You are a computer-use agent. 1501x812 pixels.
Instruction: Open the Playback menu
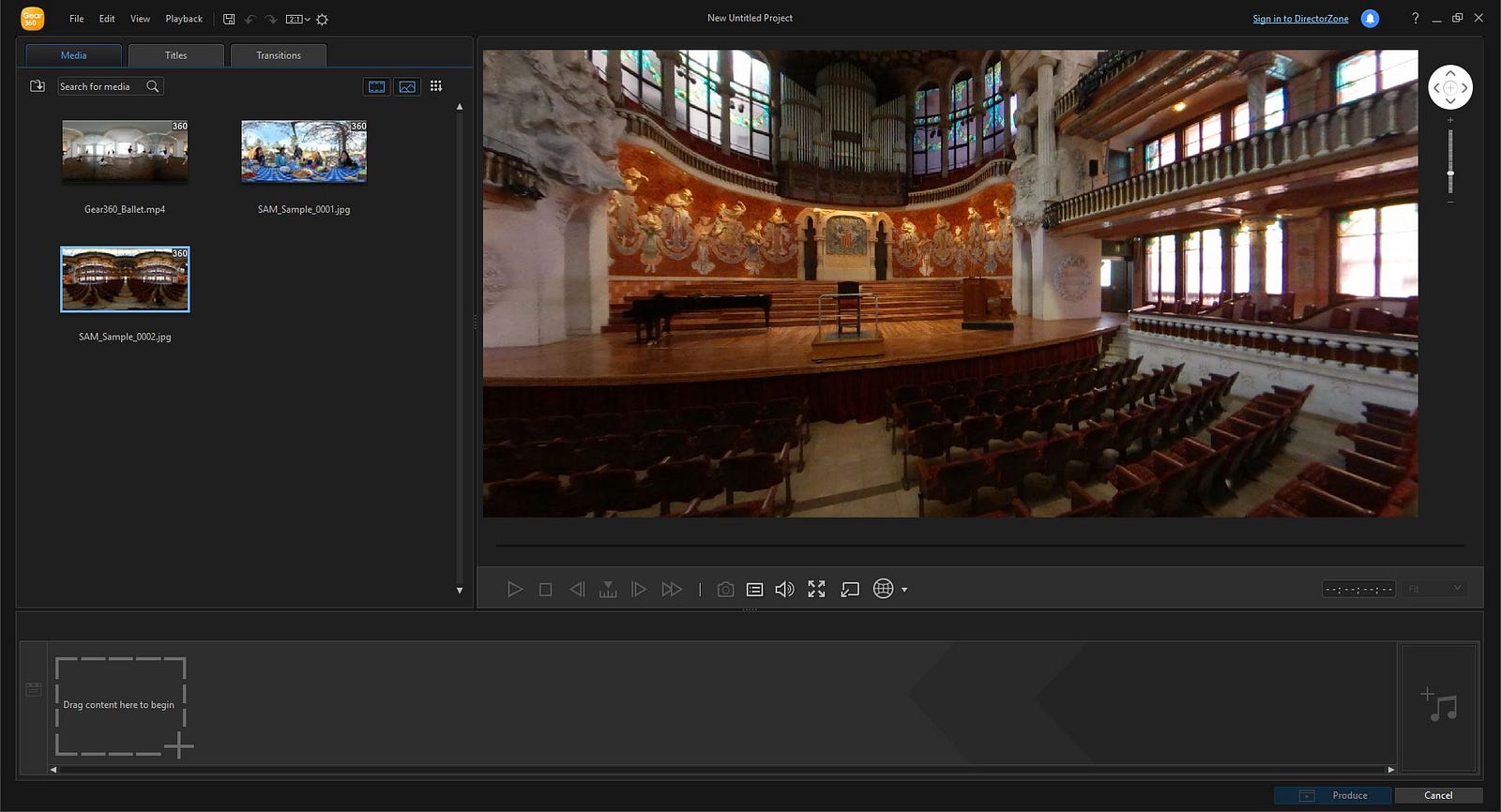click(x=184, y=19)
